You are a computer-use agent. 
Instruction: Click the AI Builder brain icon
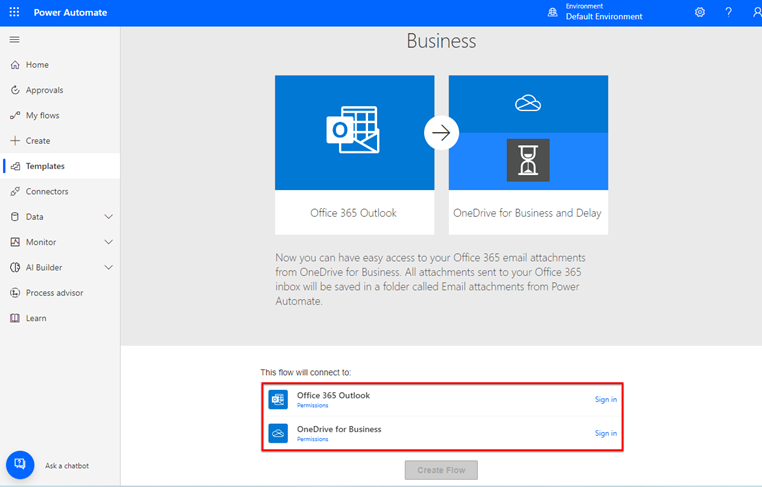pos(15,267)
